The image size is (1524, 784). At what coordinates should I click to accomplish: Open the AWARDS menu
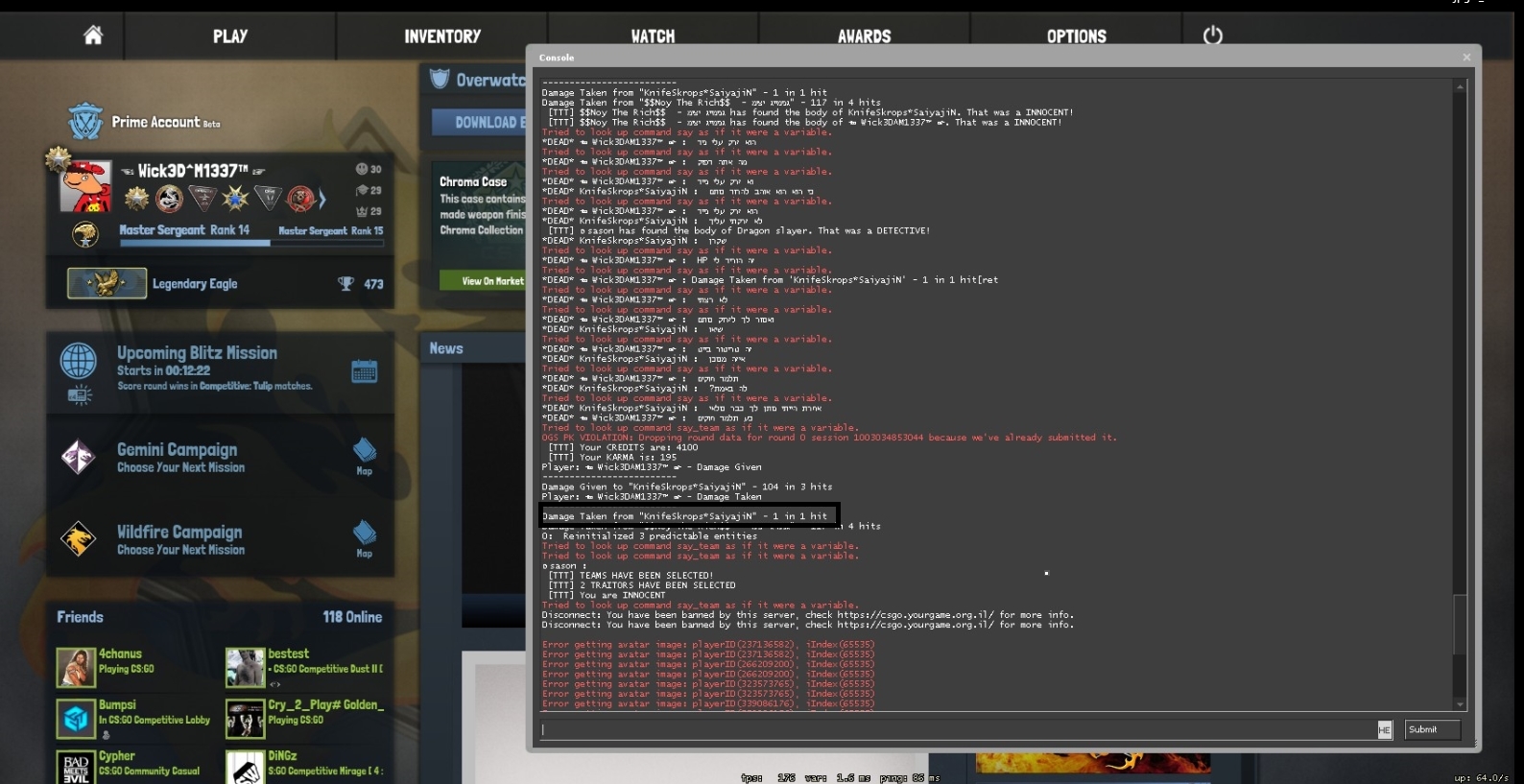pyautogui.click(x=865, y=36)
